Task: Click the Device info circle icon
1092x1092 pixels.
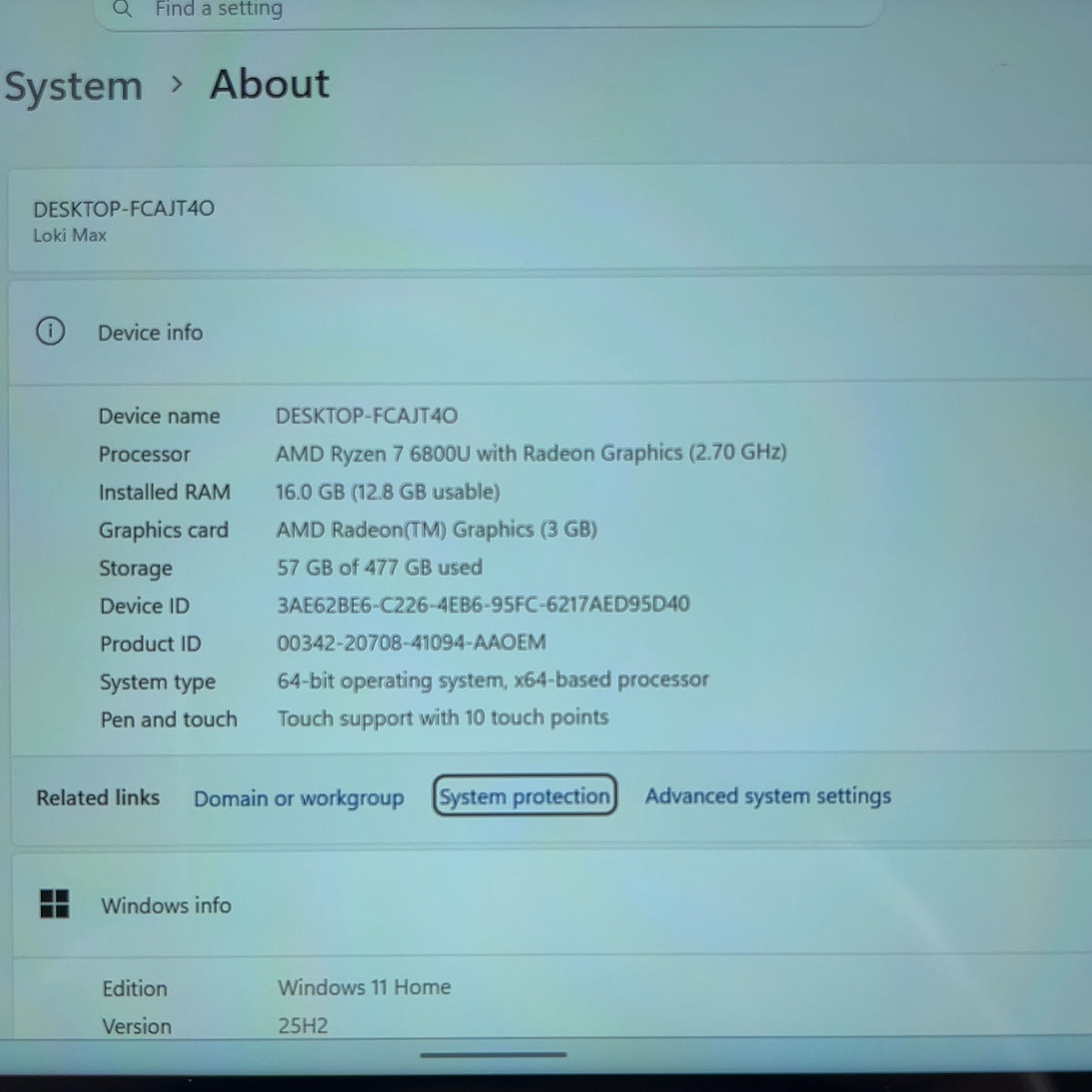Action: pyautogui.click(x=50, y=330)
